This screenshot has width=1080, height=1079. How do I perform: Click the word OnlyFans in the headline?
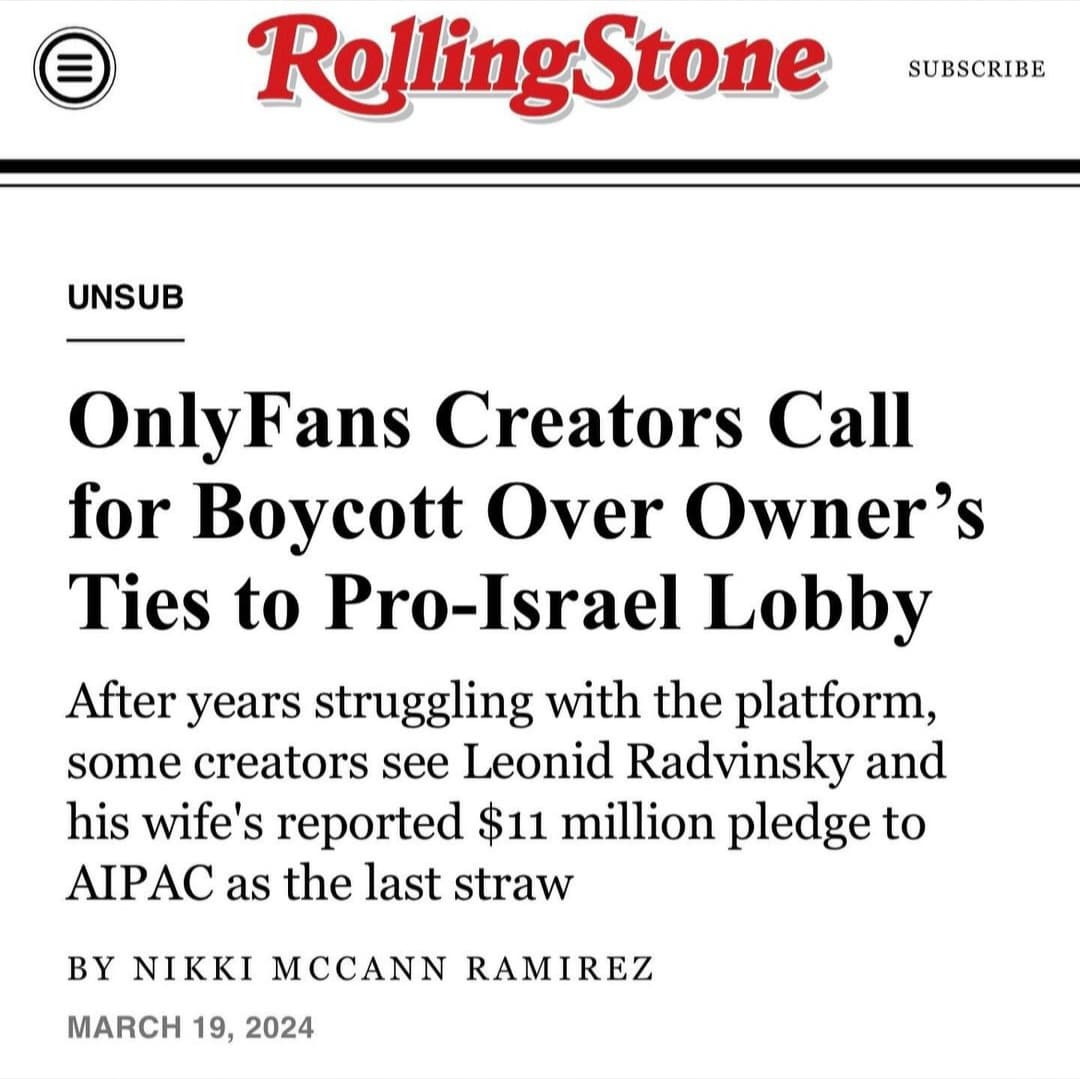[240, 422]
